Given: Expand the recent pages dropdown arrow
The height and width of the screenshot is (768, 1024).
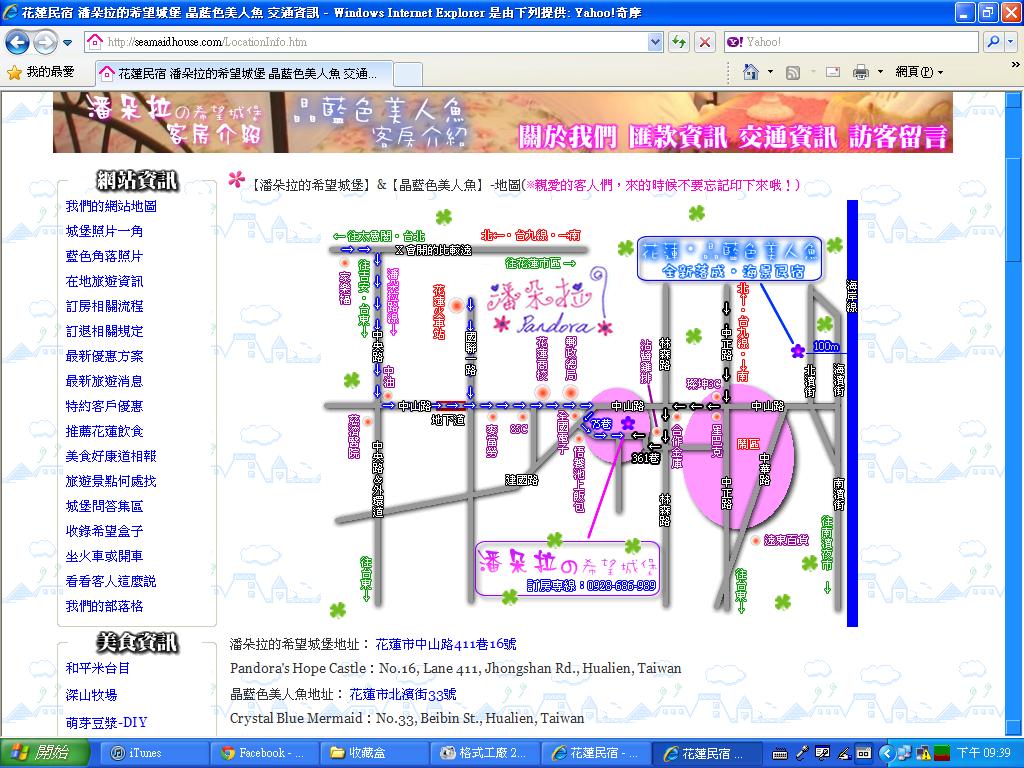Looking at the screenshot, I should point(67,43).
